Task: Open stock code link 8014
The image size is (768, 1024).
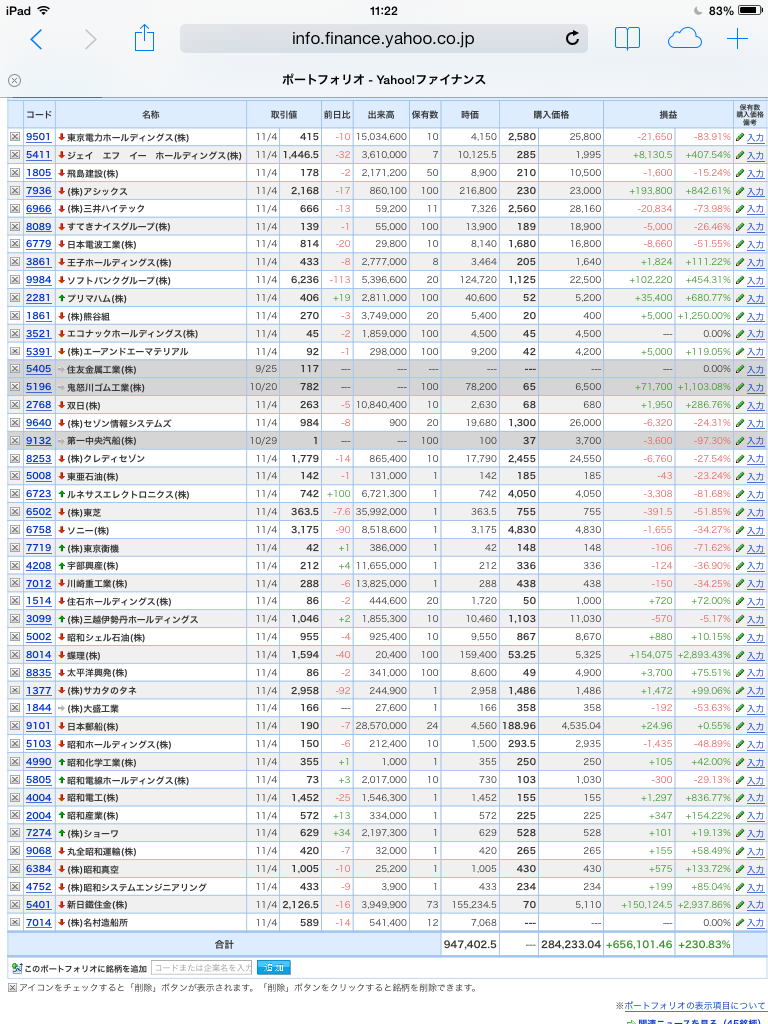Action: (x=39, y=654)
